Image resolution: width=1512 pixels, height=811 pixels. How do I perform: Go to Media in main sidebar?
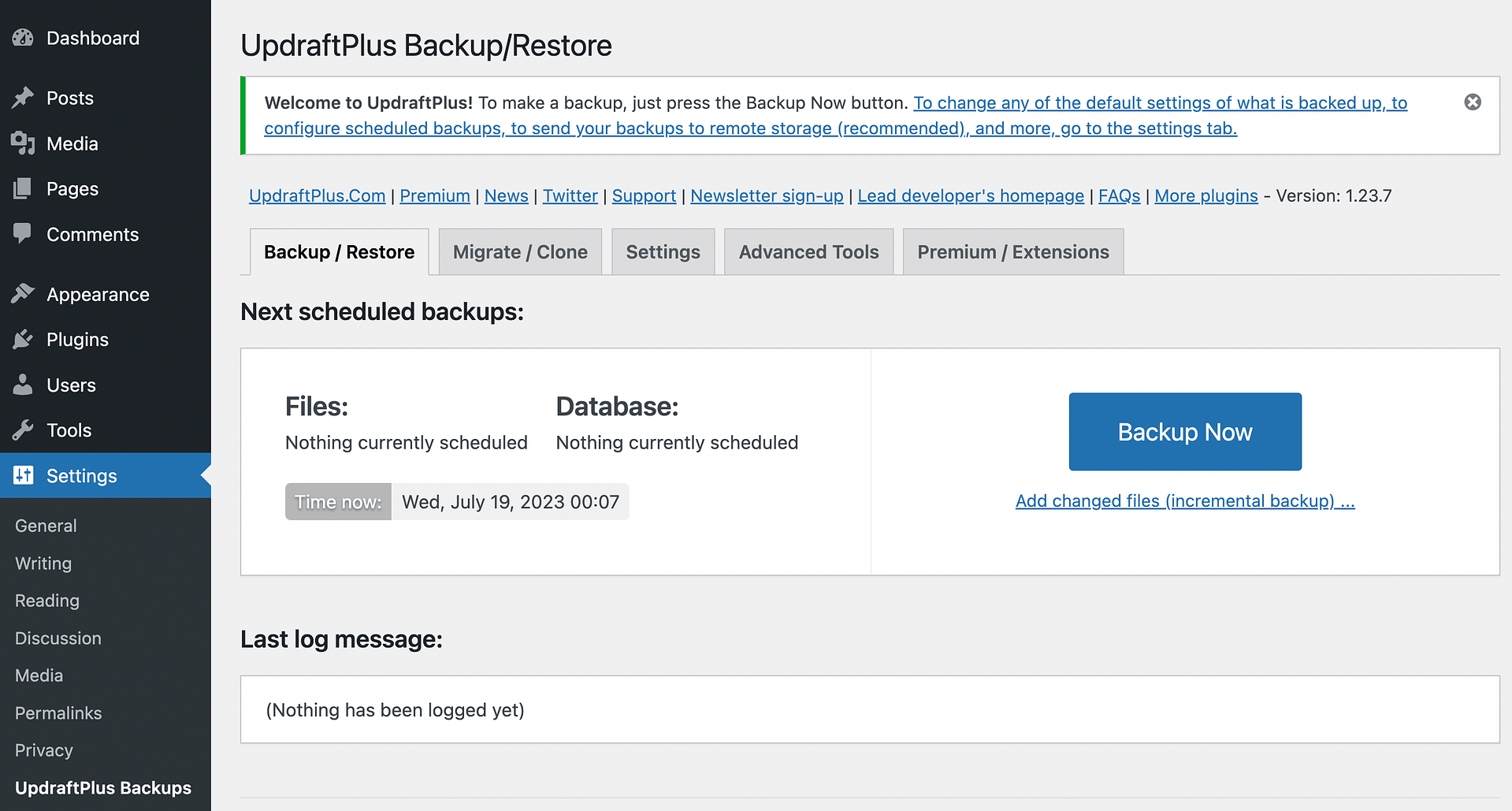[x=72, y=143]
